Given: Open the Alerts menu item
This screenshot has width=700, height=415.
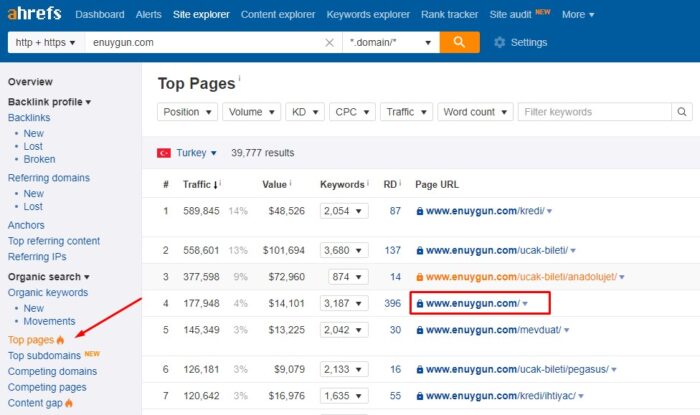Looking at the screenshot, I should 148,15.
